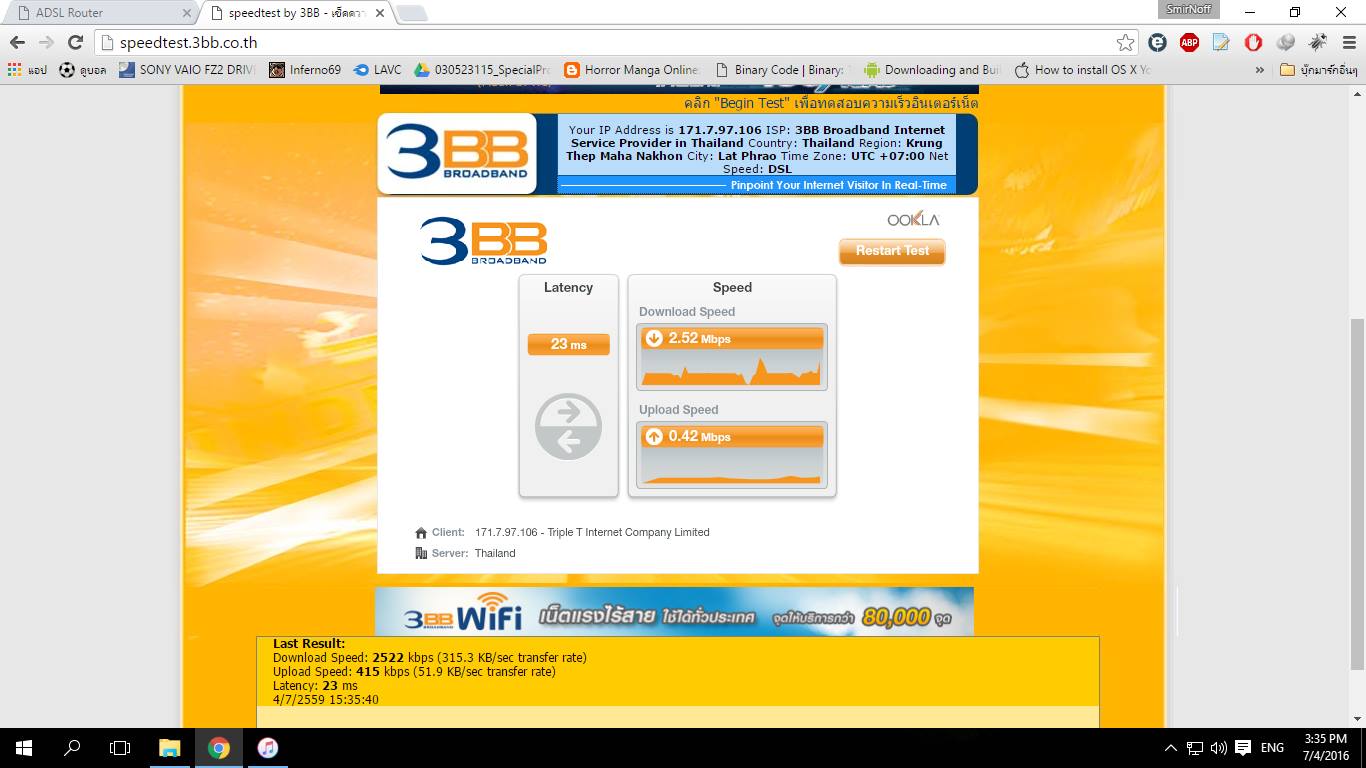Click the 3BB Broadband logo in the speedtest panel

484,241
